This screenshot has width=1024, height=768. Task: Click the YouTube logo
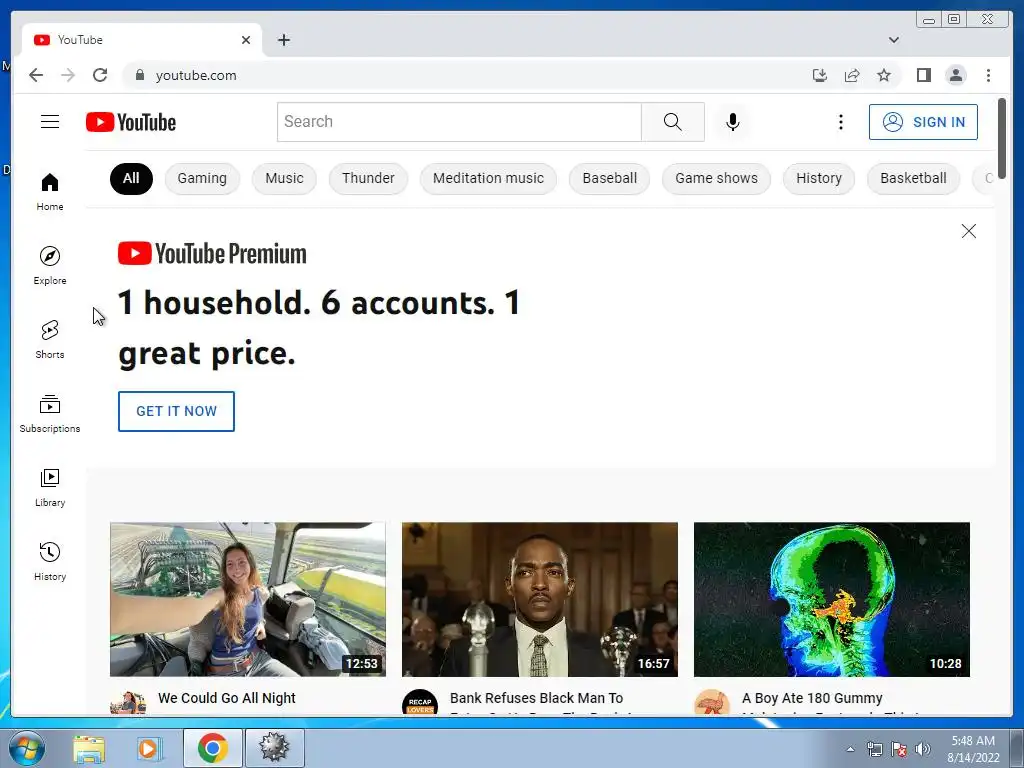click(131, 122)
